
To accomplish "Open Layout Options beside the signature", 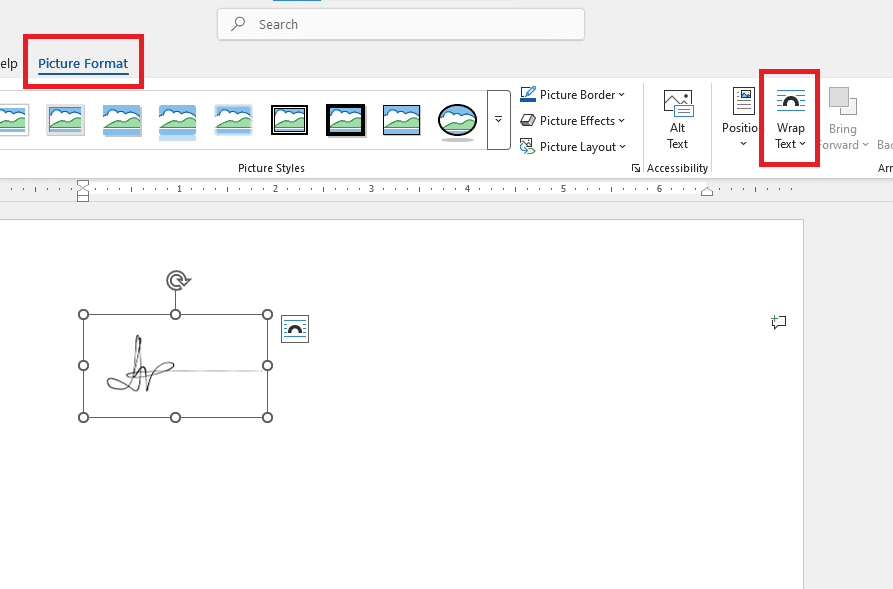I will pos(295,329).
